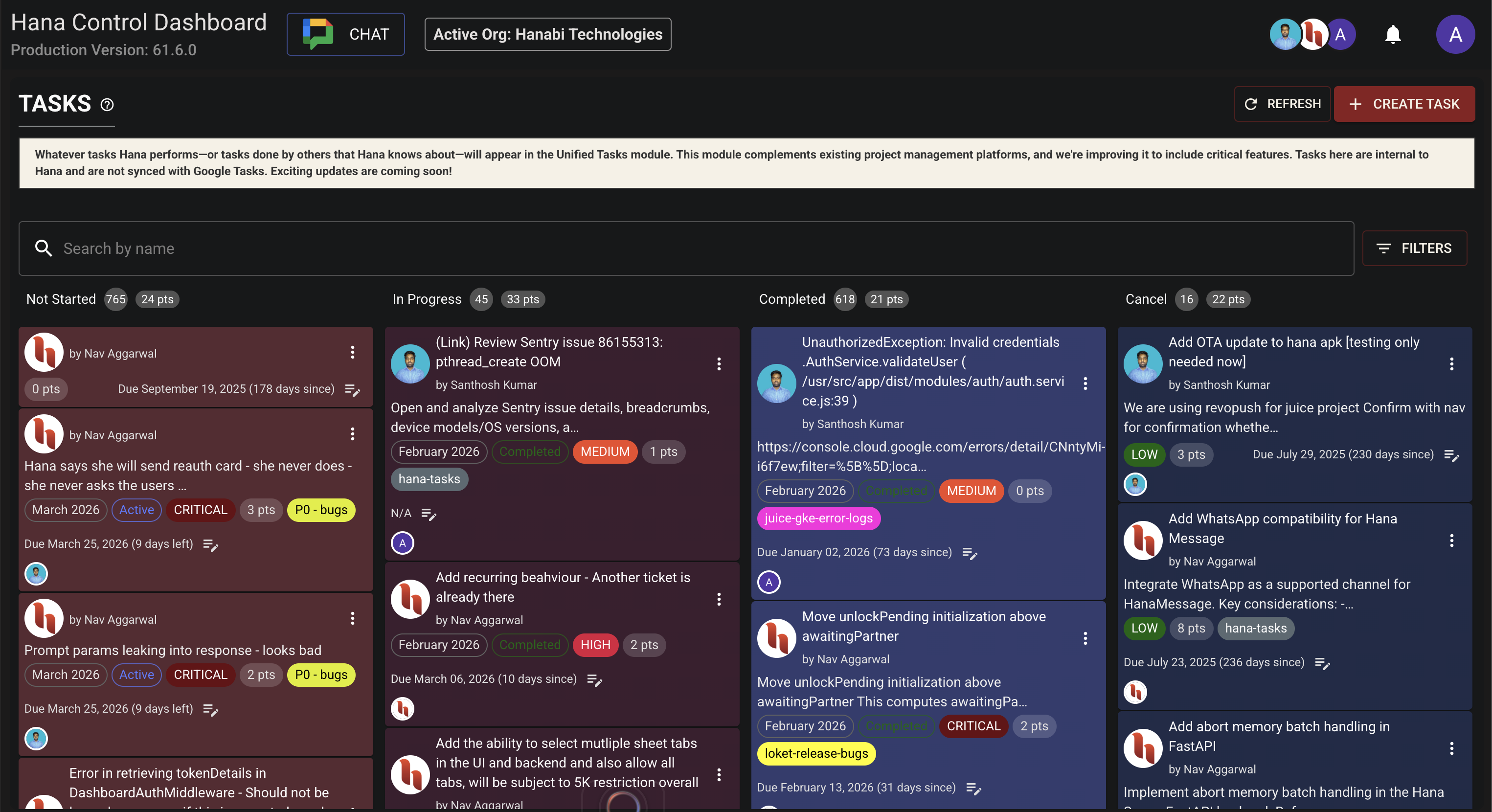Click the search magnifier icon
The image size is (1492, 812).
44,248
